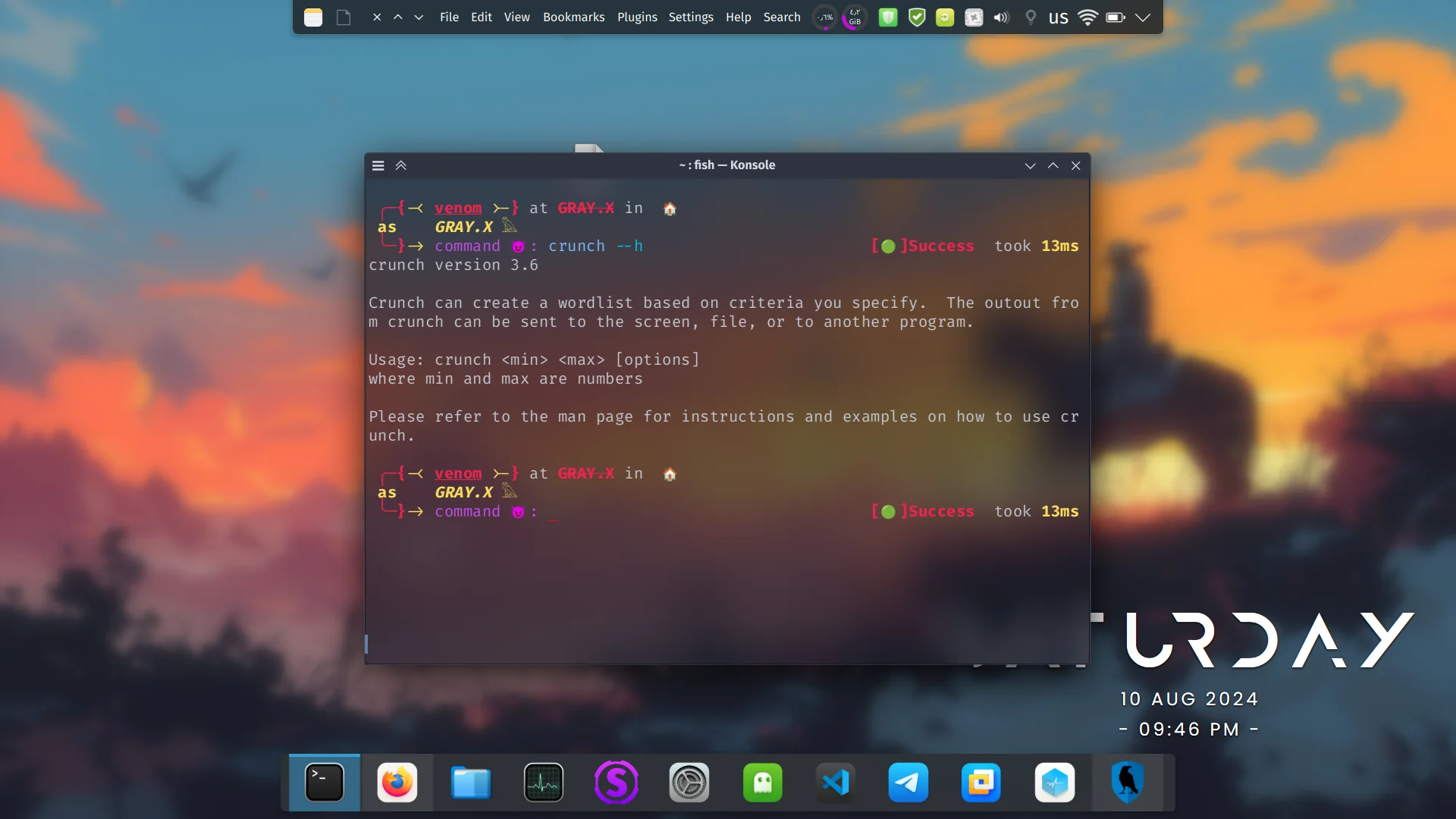Open Konsole hamburger menu in title bar
This screenshot has width=1456, height=819.
point(378,165)
